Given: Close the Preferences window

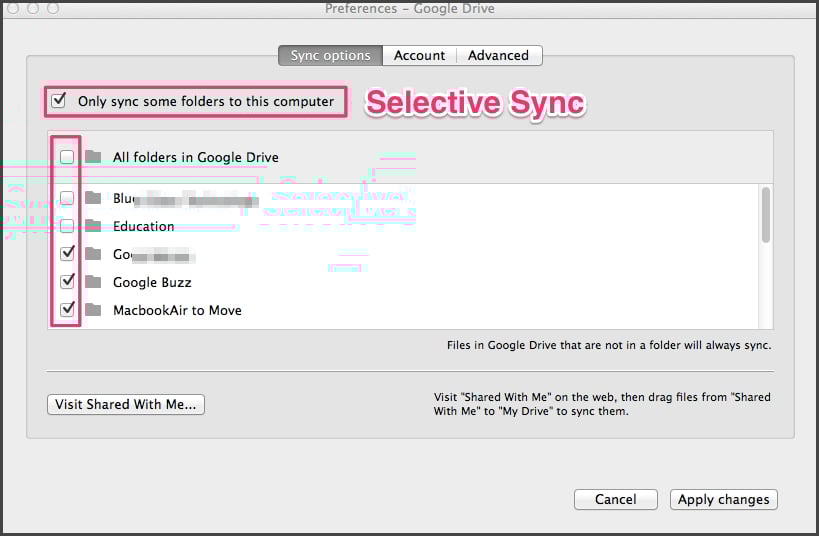Looking at the screenshot, I should [x=14, y=8].
